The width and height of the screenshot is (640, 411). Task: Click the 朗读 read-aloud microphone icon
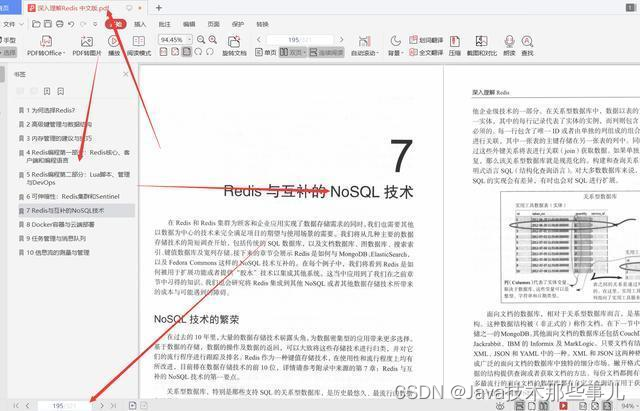509,46
